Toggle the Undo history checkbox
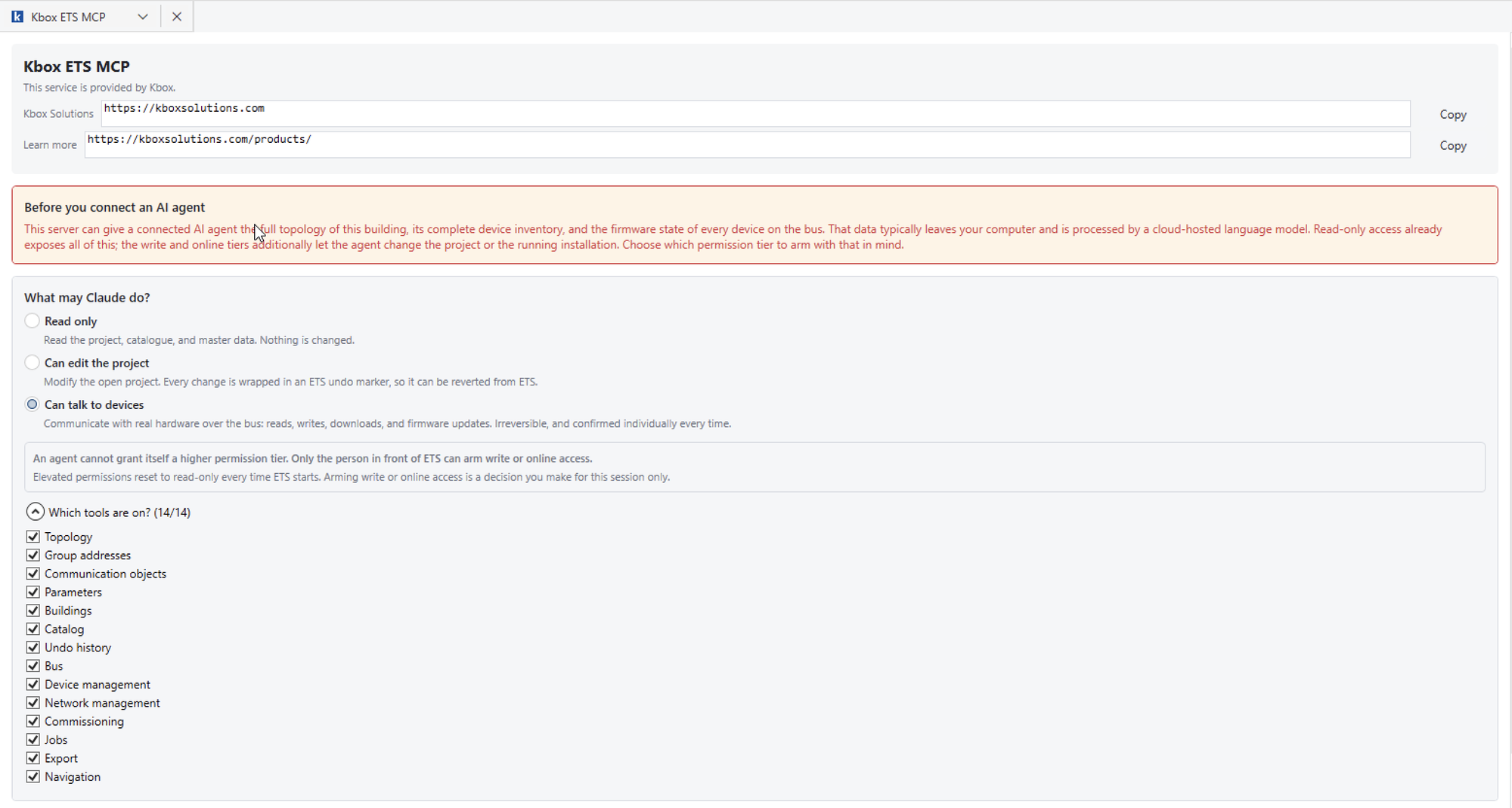This screenshot has height=808, width=1512. click(x=33, y=647)
